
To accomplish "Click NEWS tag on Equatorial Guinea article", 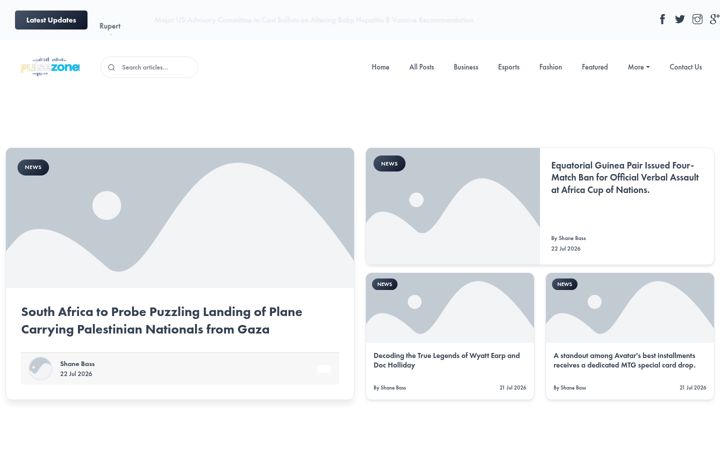I will tap(389, 164).
